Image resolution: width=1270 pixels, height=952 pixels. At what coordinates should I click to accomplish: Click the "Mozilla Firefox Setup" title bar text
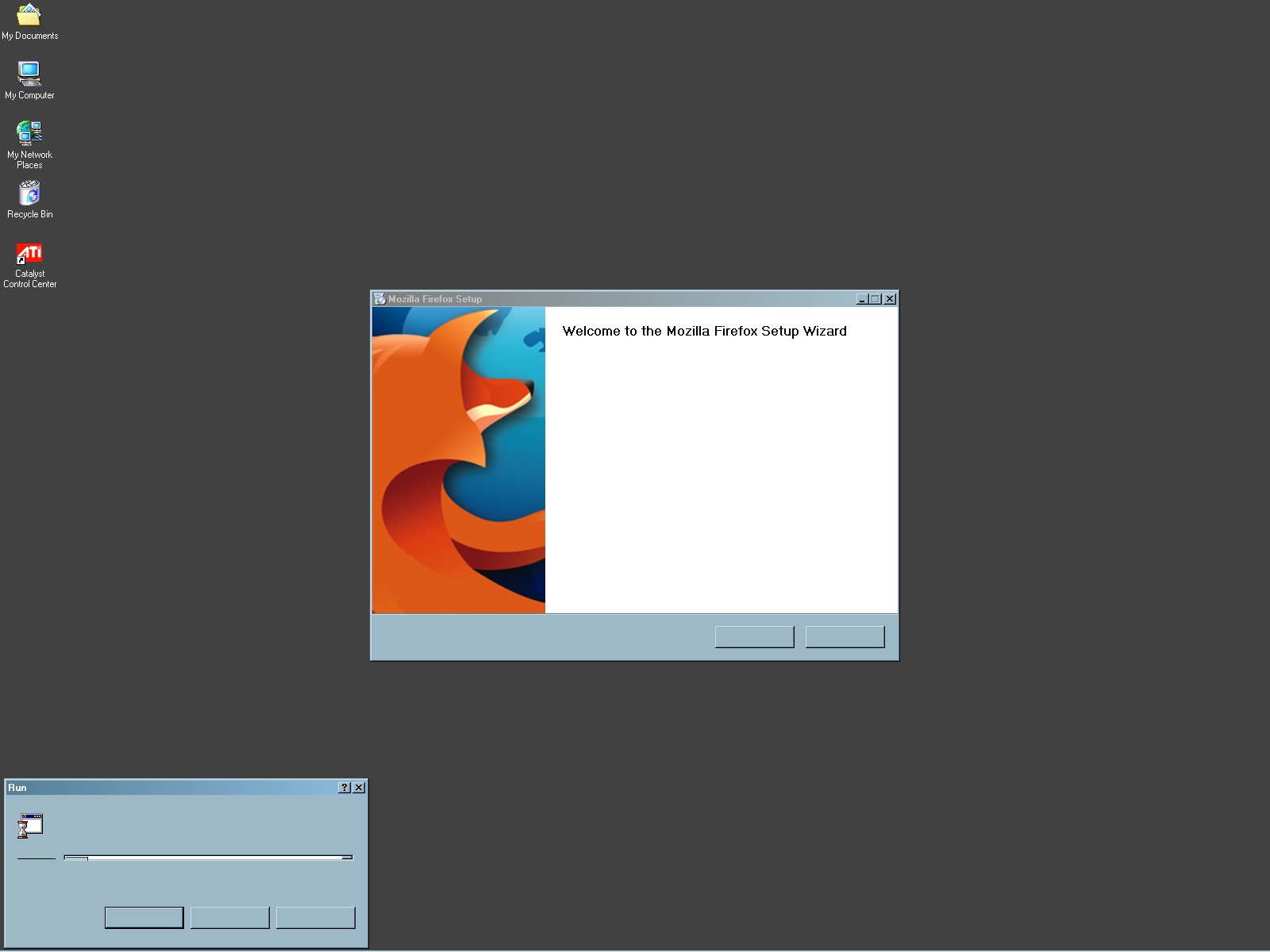click(x=435, y=299)
